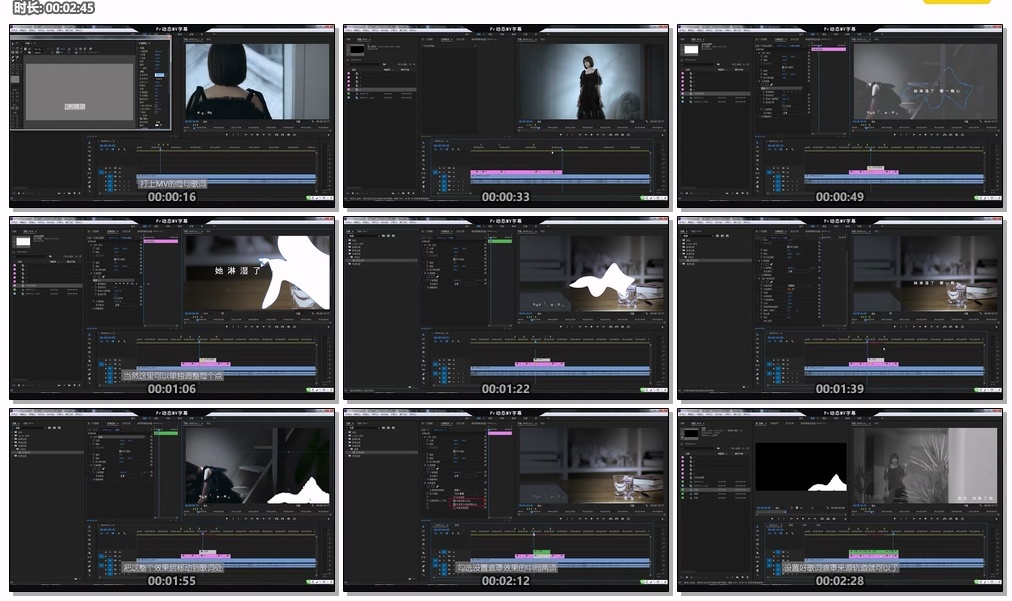Click the yellow button at the top right corner
The width and height of the screenshot is (1012, 601).
pyautogui.click(x=956, y=2)
